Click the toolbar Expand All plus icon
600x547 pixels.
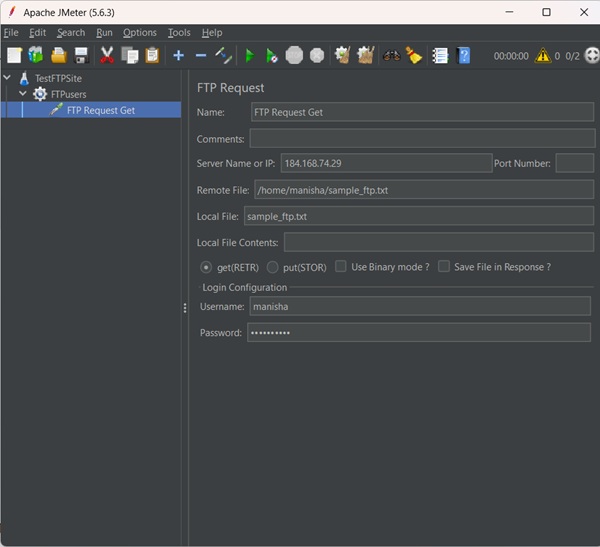[x=178, y=56]
